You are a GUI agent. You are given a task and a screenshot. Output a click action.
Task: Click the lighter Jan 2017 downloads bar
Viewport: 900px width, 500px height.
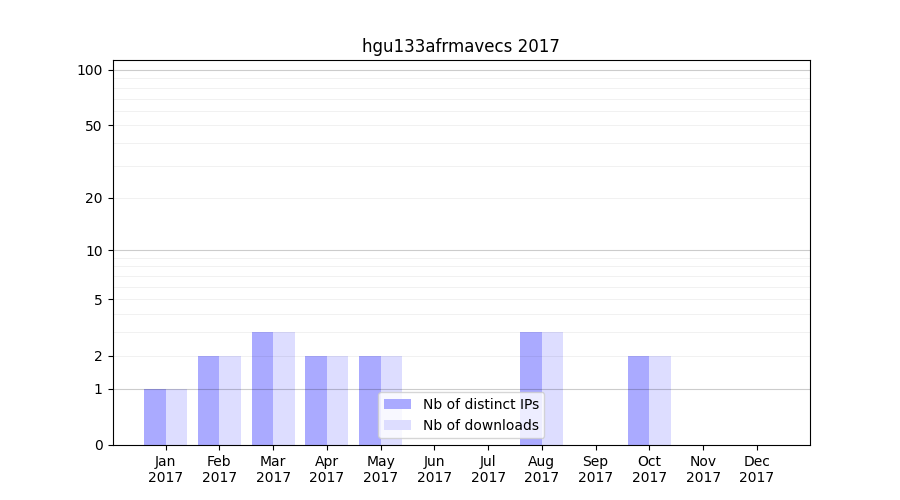coord(176,417)
